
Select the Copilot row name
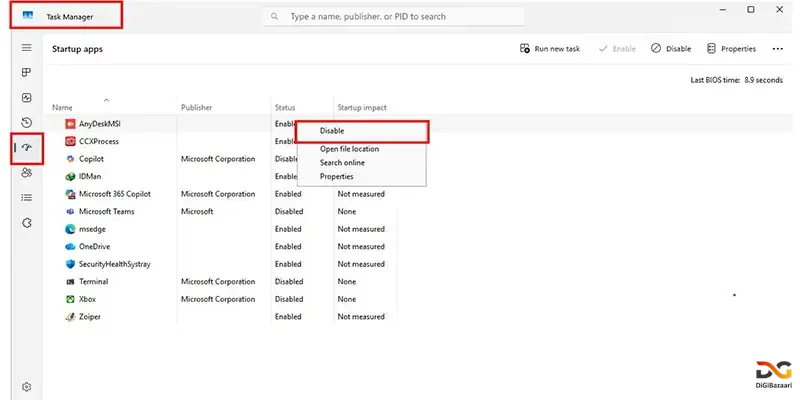91,159
